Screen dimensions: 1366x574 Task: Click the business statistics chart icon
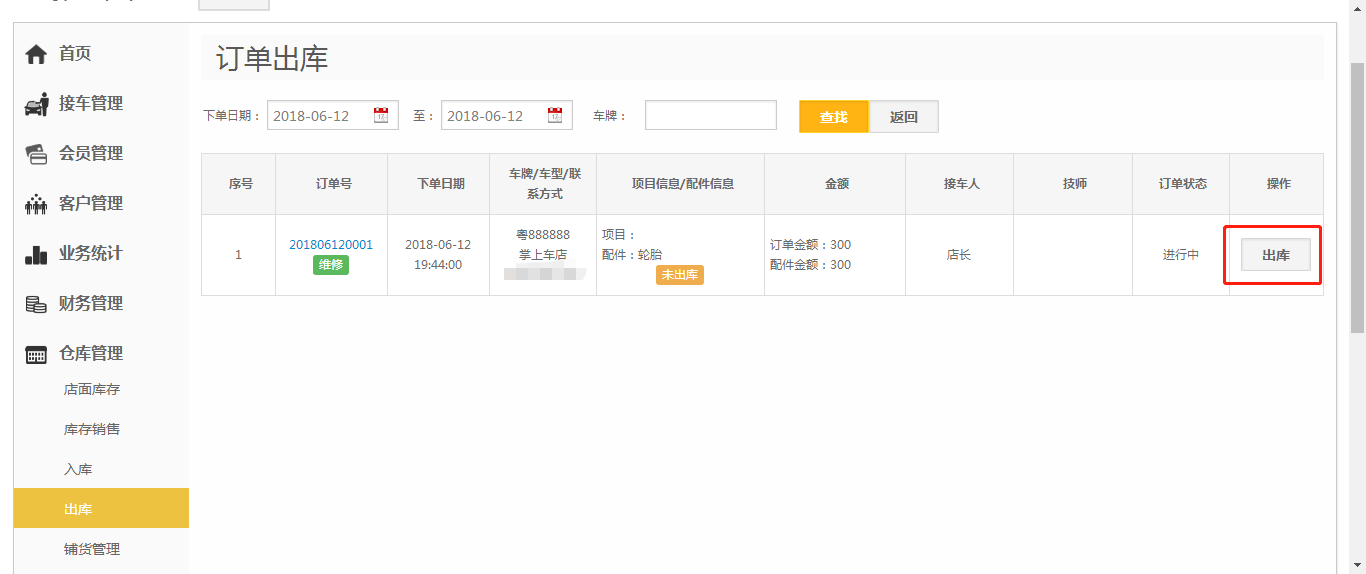tap(36, 254)
